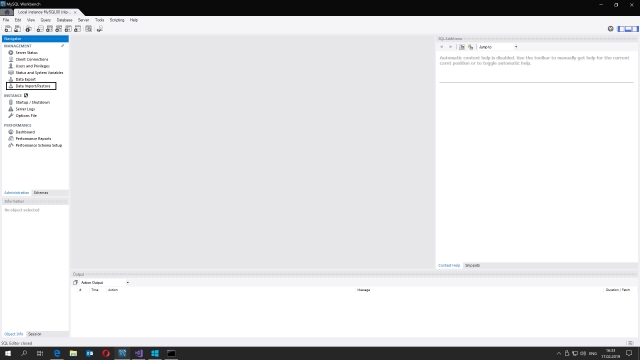Switch to the Snippets tab
This screenshot has height=360, width=640.
click(472, 265)
